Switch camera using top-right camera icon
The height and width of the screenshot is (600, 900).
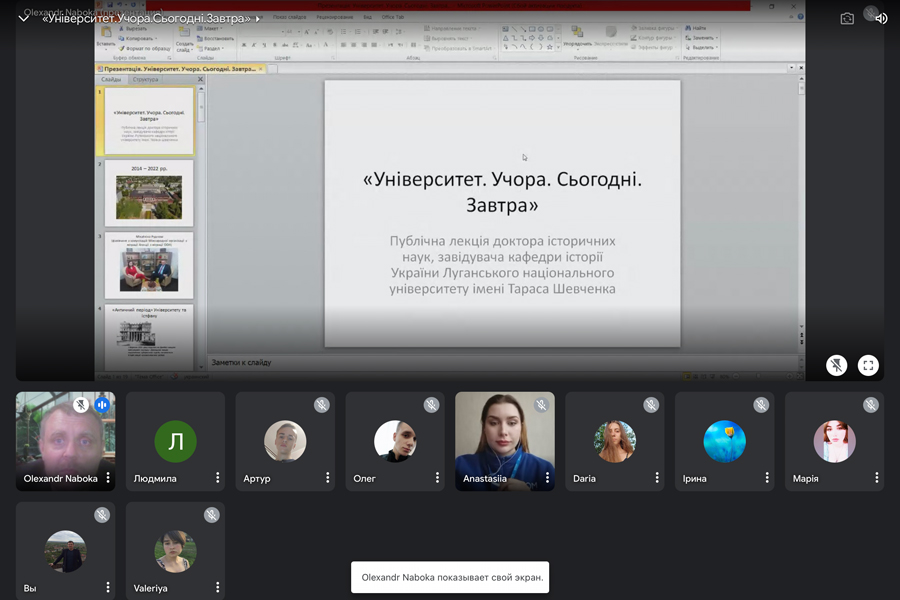[x=847, y=18]
